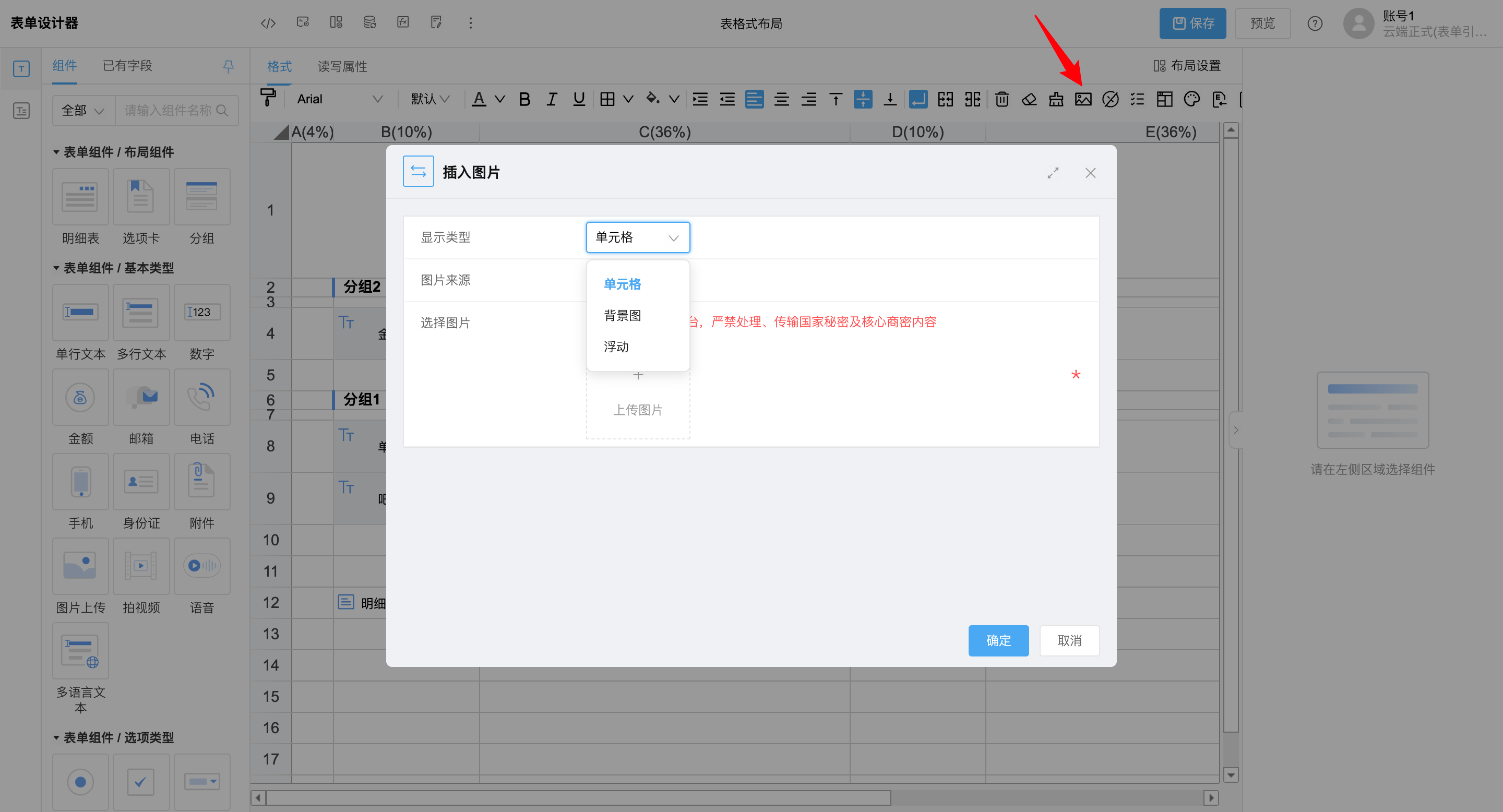Screen dimensions: 1503x812
Task: Click the pin icon in components panel
Action: pos(228,66)
